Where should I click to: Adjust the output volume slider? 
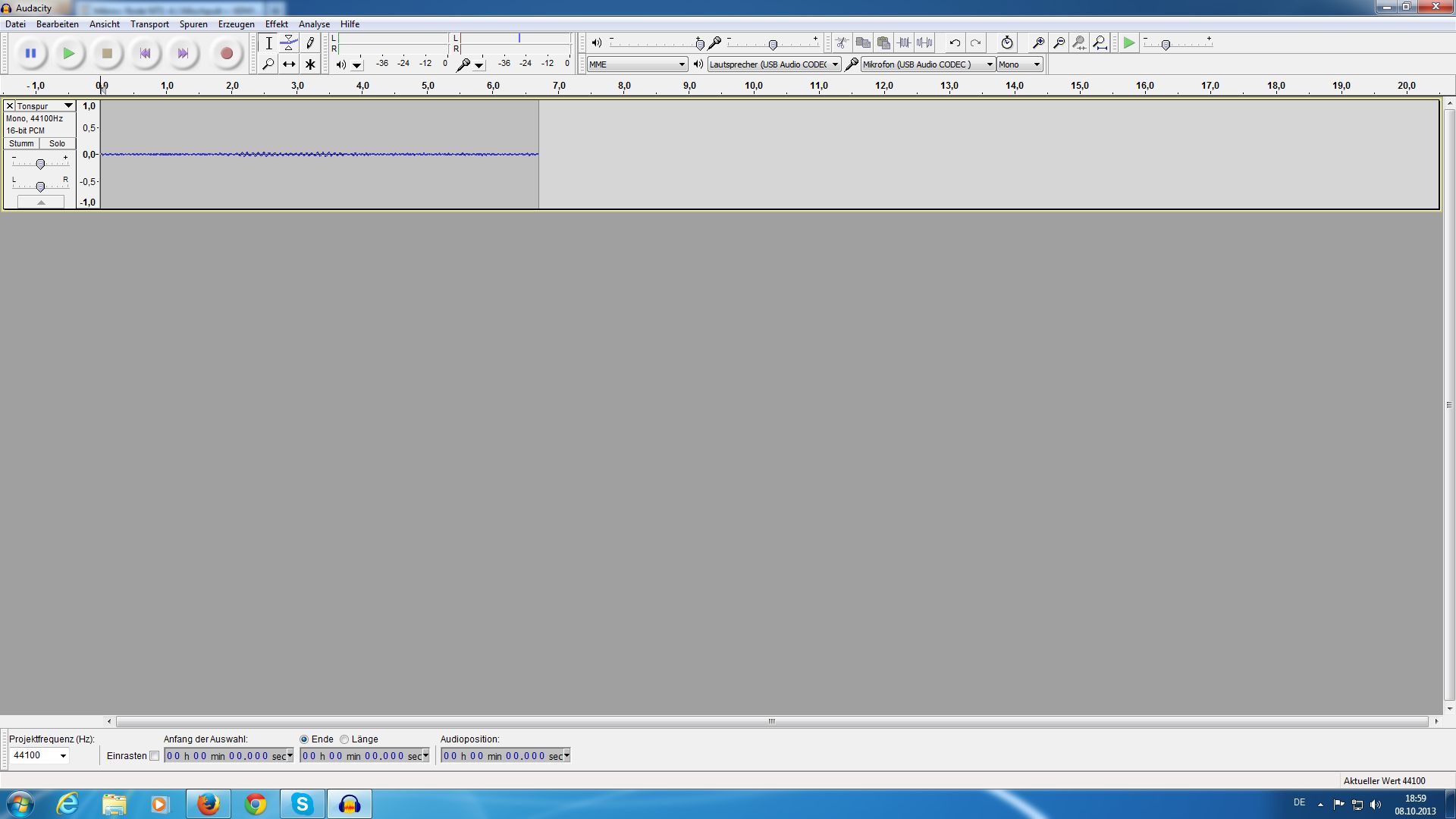click(x=700, y=44)
